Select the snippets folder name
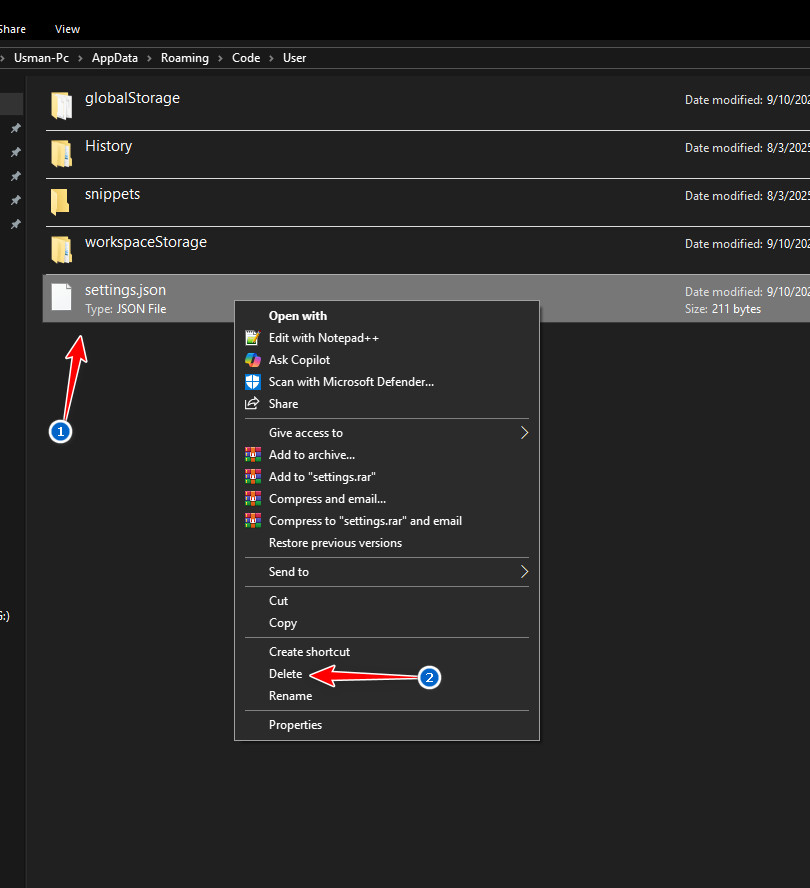Screen dimensions: 810x888 point(112,194)
